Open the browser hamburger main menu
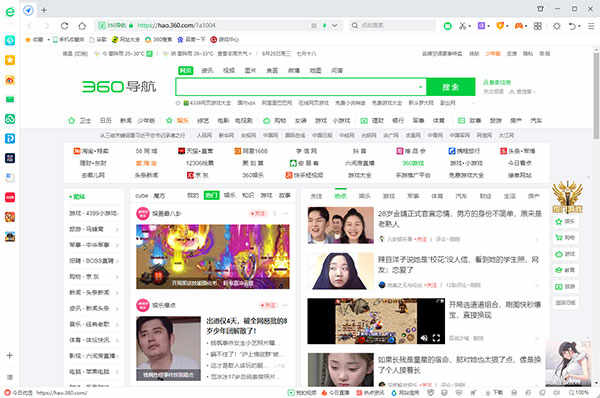The height and width of the screenshot is (398, 600). tap(591, 26)
